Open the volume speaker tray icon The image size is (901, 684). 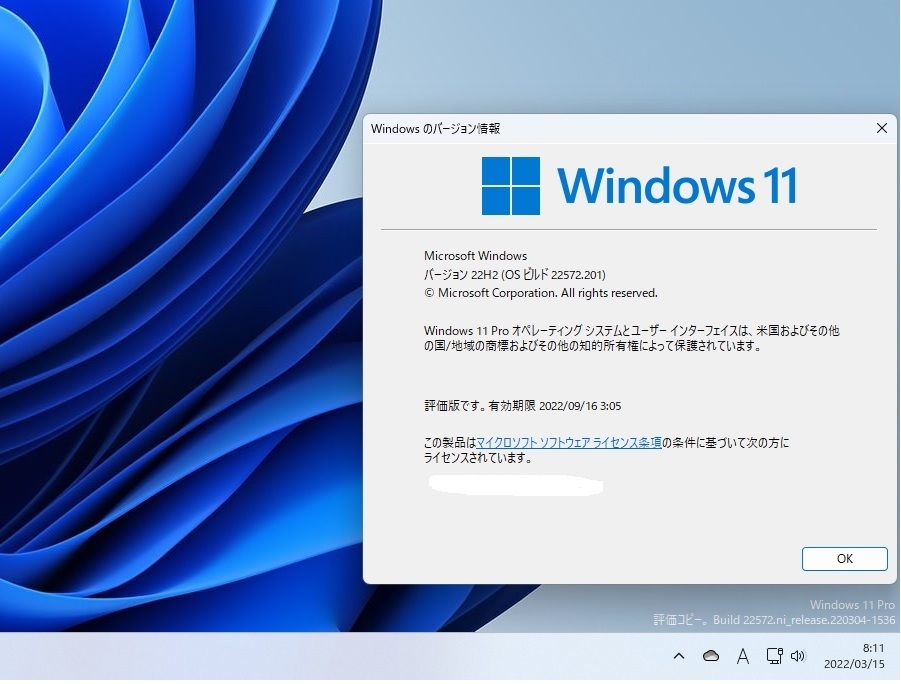point(799,656)
